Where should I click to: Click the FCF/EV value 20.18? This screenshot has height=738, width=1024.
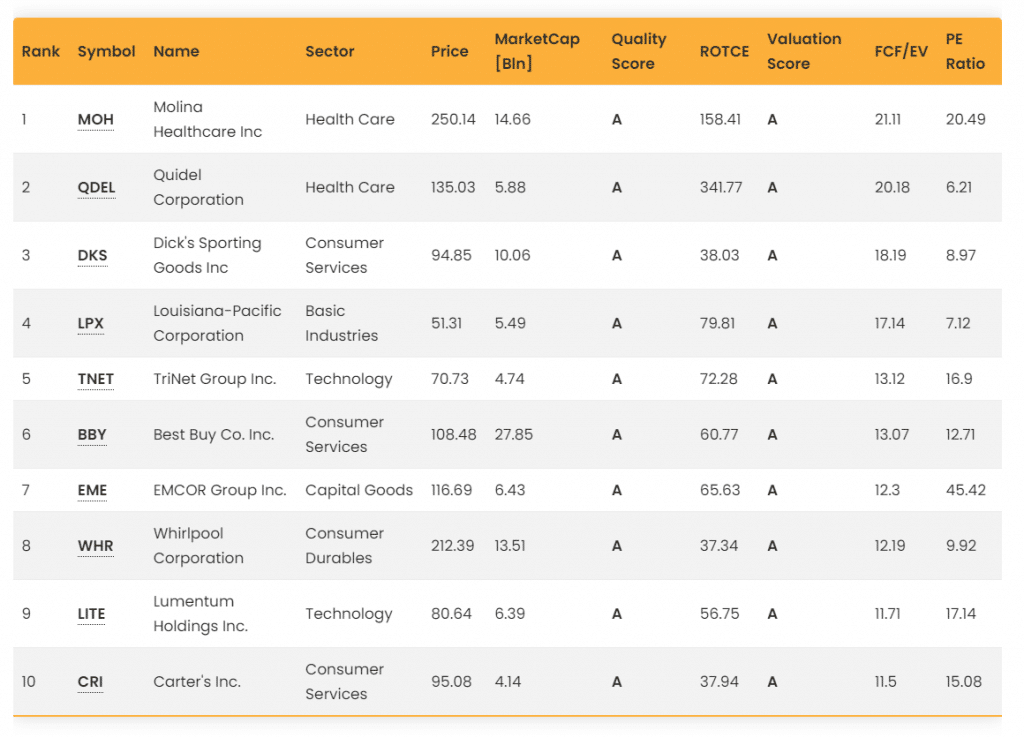pos(892,187)
